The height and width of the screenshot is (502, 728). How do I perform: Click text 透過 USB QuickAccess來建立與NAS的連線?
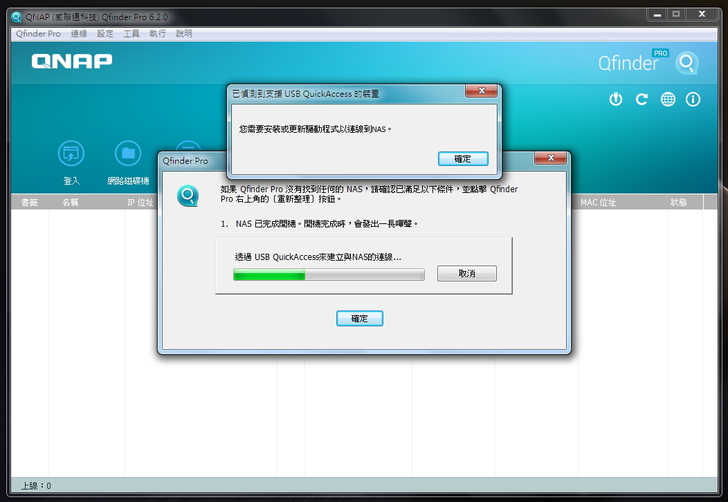[x=318, y=257]
